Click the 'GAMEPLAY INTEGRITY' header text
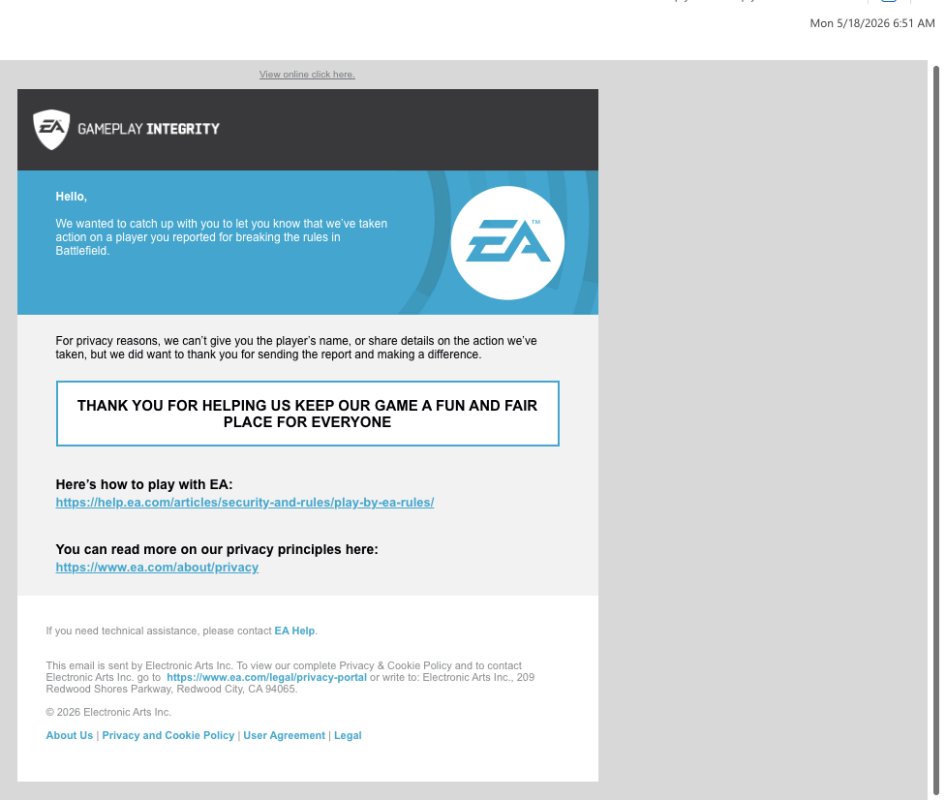 (148, 129)
